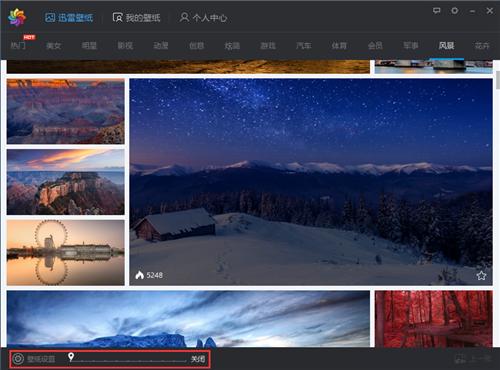The height and width of the screenshot is (370, 500).
Task: Select the 动漫 category
Action: (161, 45)
